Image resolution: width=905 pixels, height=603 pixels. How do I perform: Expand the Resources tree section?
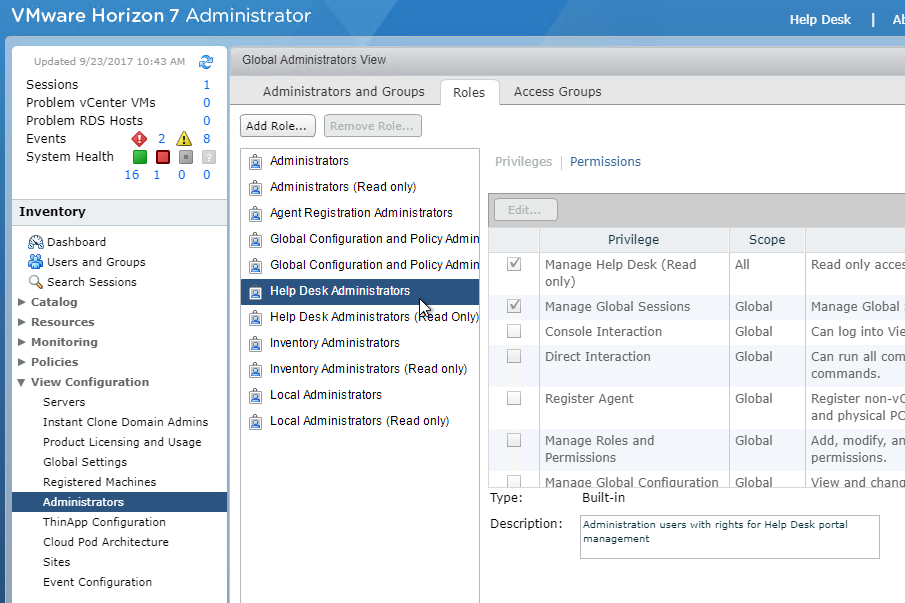[21, 322]
